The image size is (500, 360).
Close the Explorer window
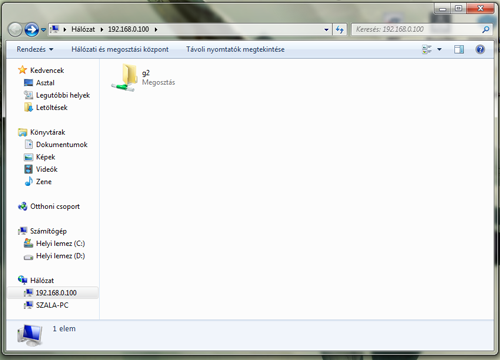[x=480, y=8]
